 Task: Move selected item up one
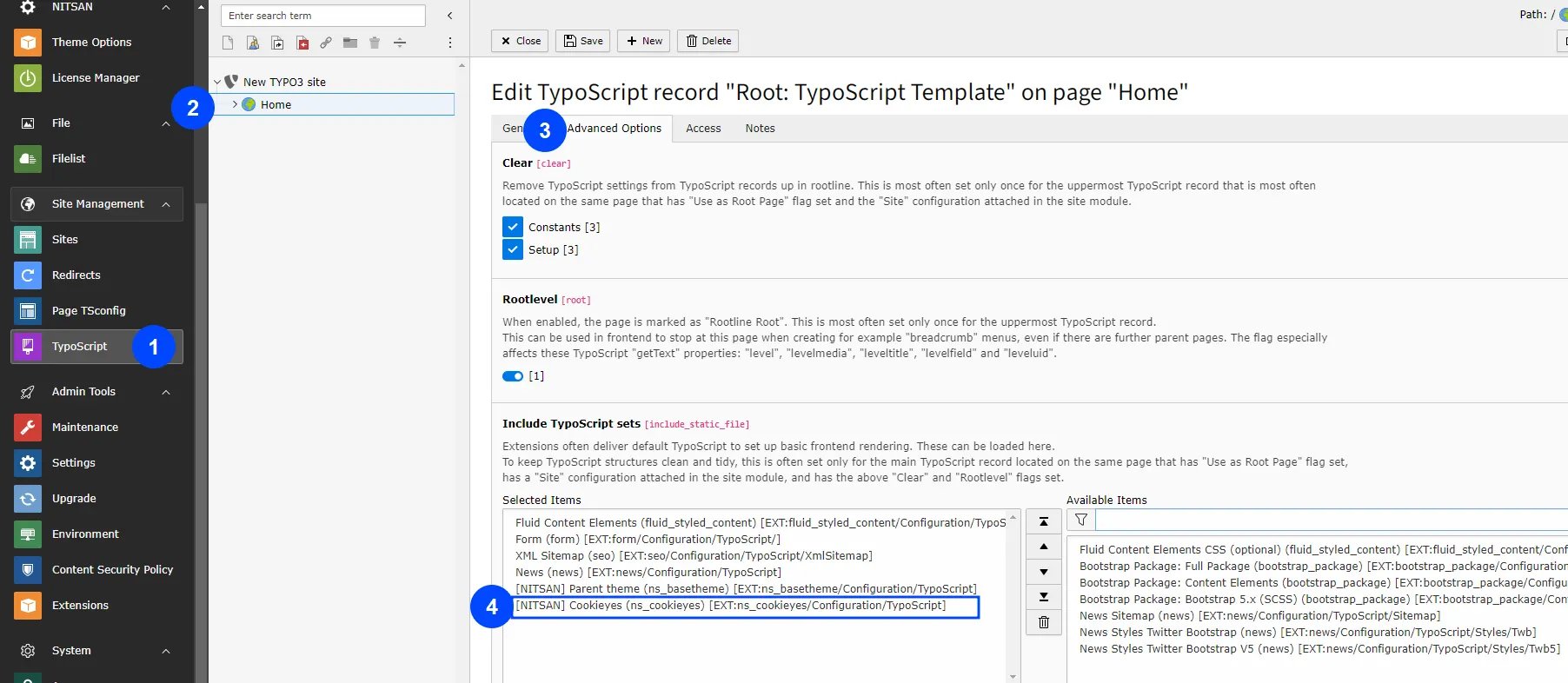[1044, 547]
